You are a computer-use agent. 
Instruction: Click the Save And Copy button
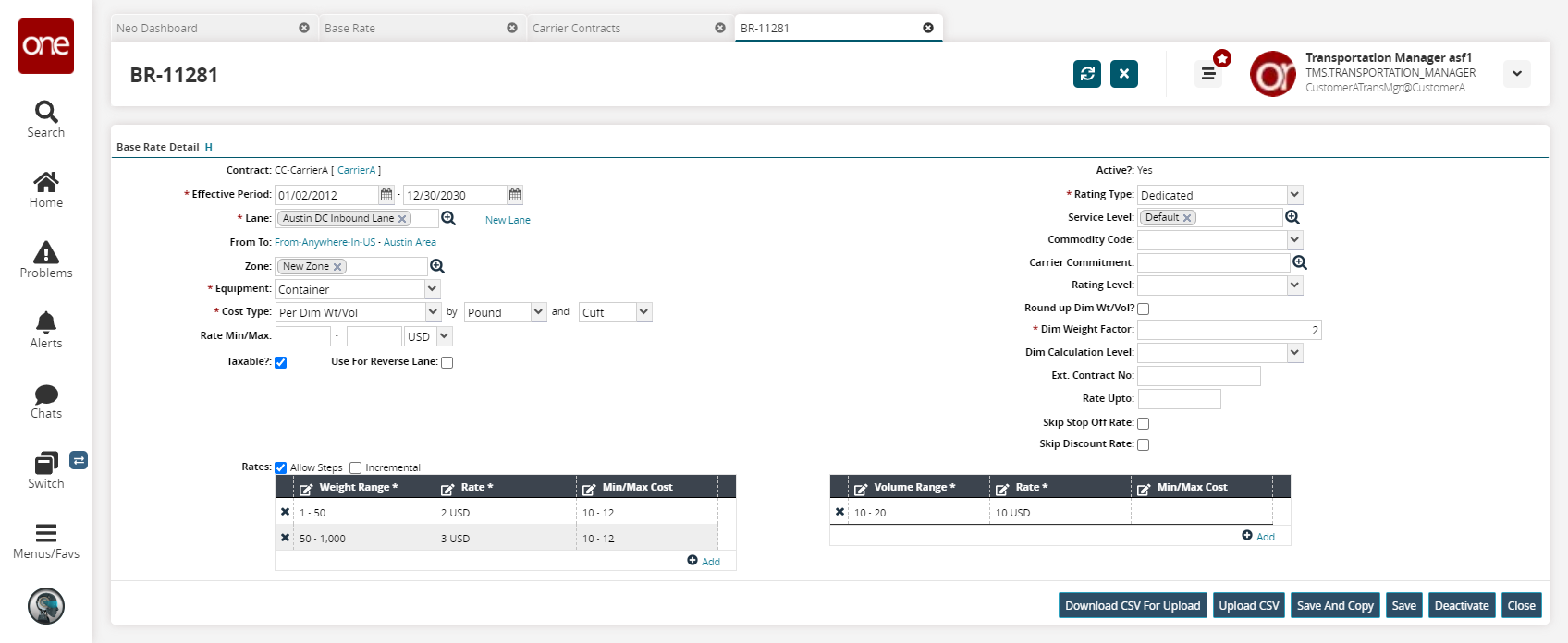tap(1334, 605)
